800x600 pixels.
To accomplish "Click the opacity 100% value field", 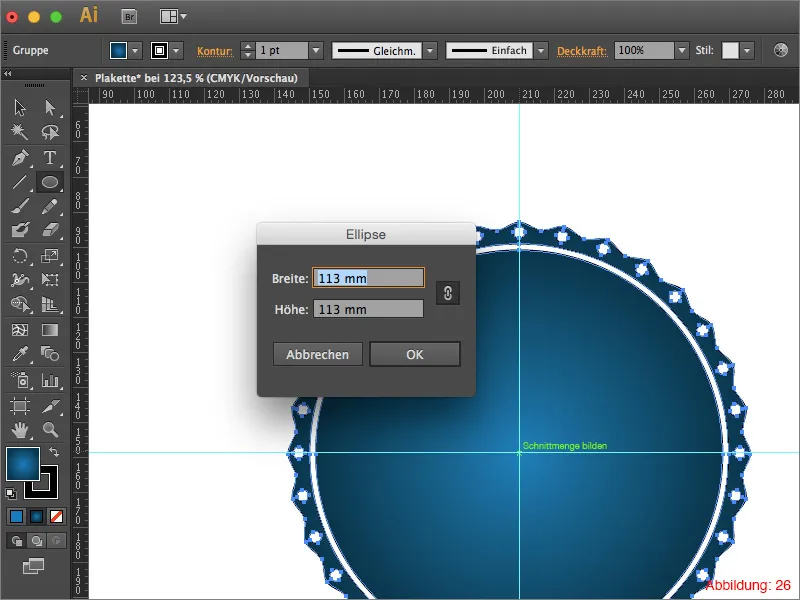I will tap(644, 51).
